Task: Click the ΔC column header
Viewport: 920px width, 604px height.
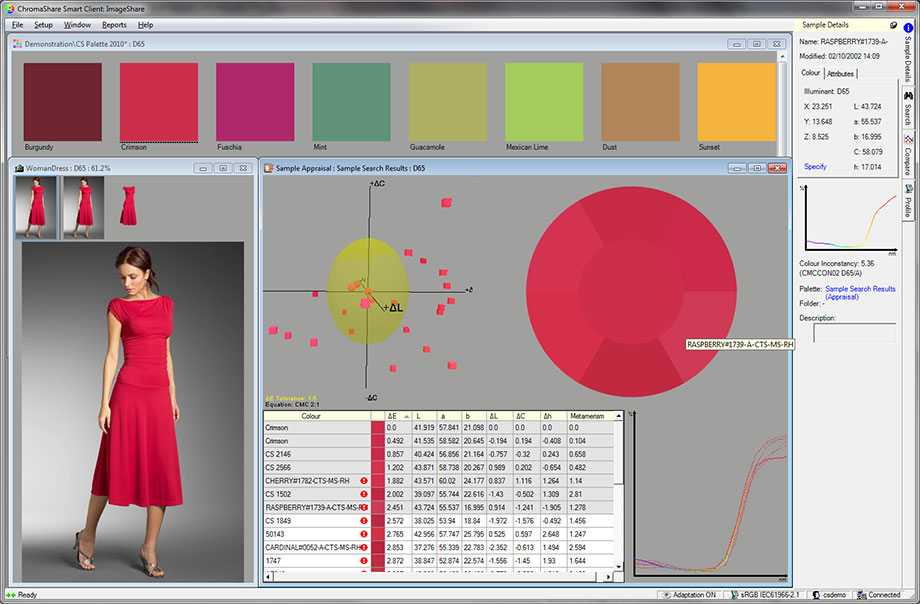Action: pos(526,416)
